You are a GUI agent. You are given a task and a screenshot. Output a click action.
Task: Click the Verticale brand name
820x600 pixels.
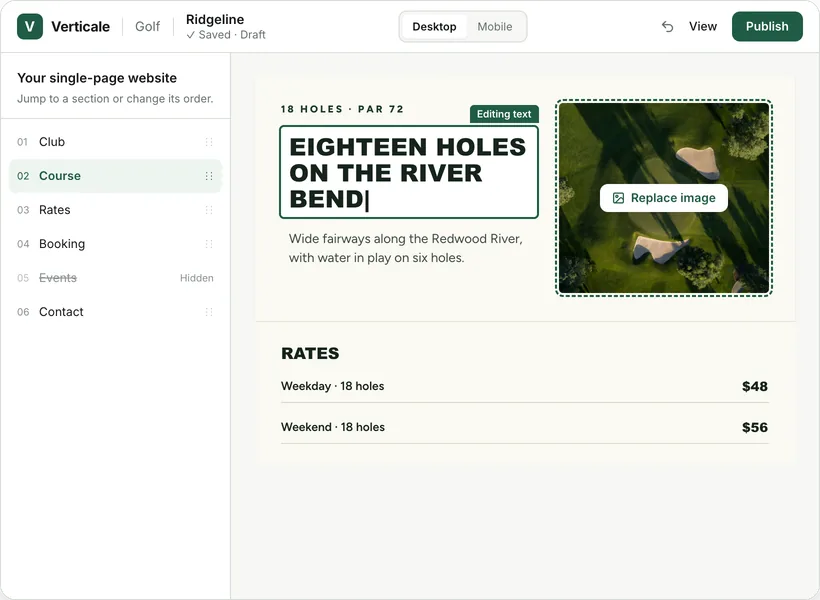point(81,27)
